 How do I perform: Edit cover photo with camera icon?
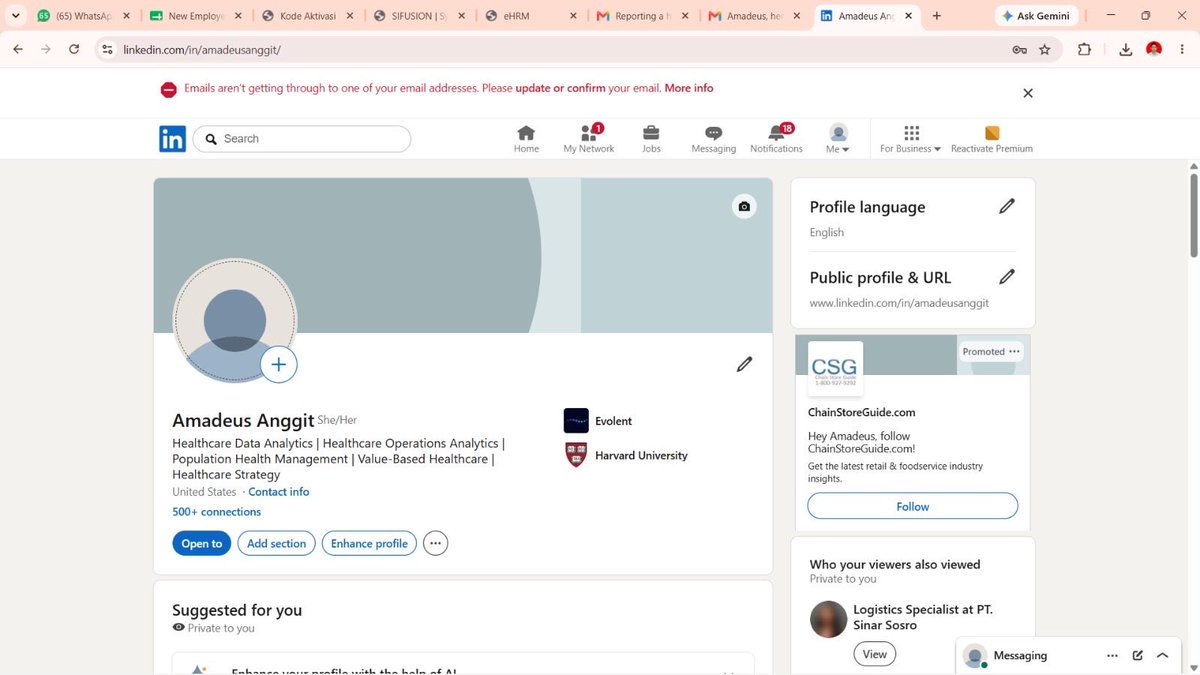744,206
